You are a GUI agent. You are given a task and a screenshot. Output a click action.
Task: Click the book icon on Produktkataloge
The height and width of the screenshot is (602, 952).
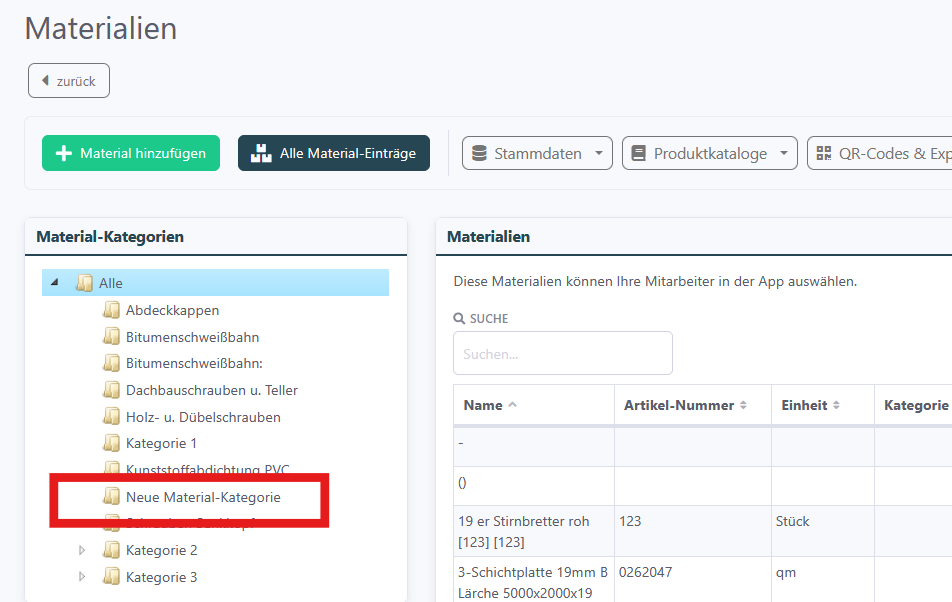pyautogui.click(x=639, y=153)
